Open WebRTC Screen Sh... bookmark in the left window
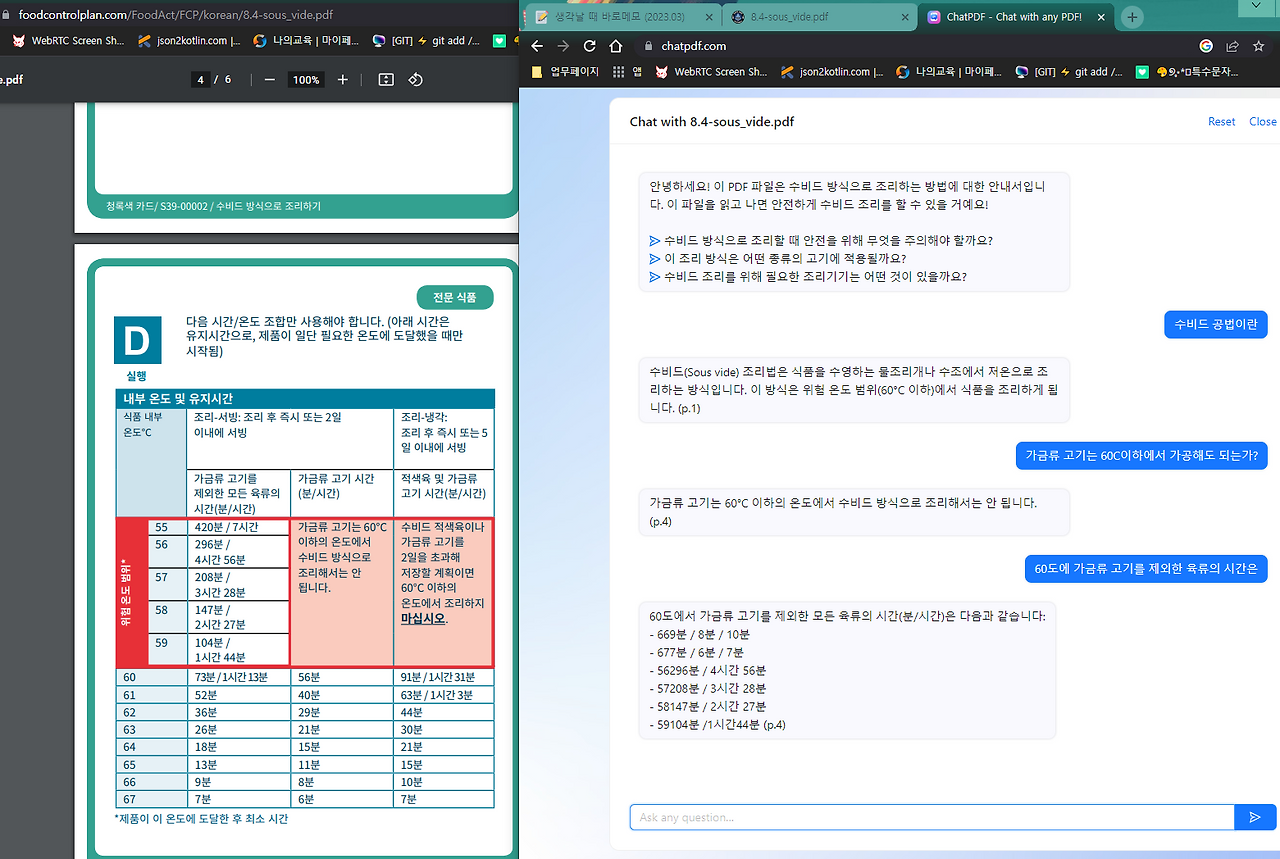The height and width of the screenshot is (859, 1280). [x=69, y=42]
